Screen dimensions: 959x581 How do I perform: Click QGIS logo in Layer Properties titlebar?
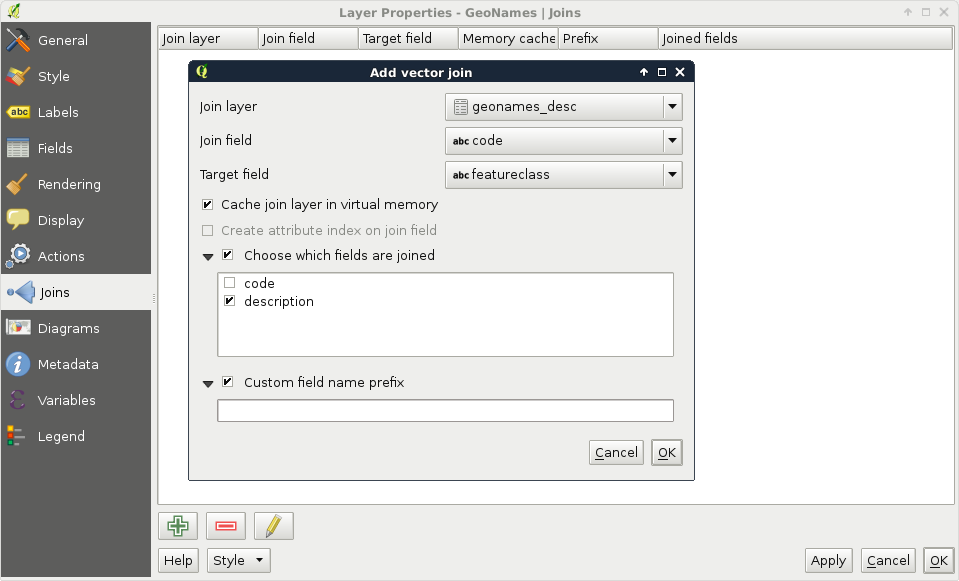(13, 11)
